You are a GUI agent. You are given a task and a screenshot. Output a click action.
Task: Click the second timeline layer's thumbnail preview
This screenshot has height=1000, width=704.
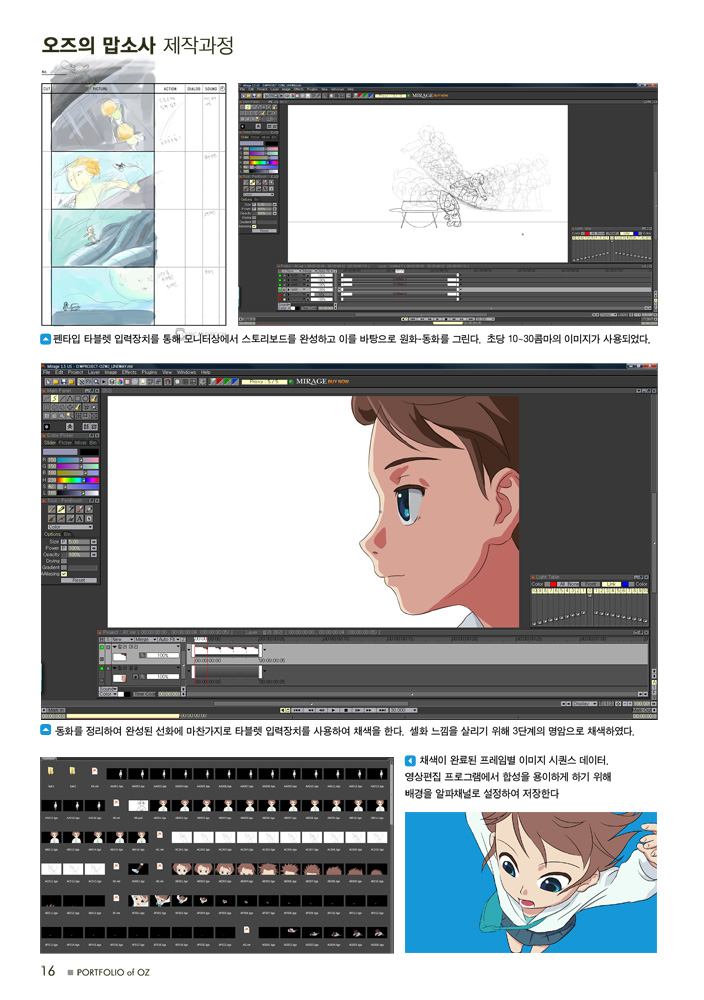[x=120, y=678]
